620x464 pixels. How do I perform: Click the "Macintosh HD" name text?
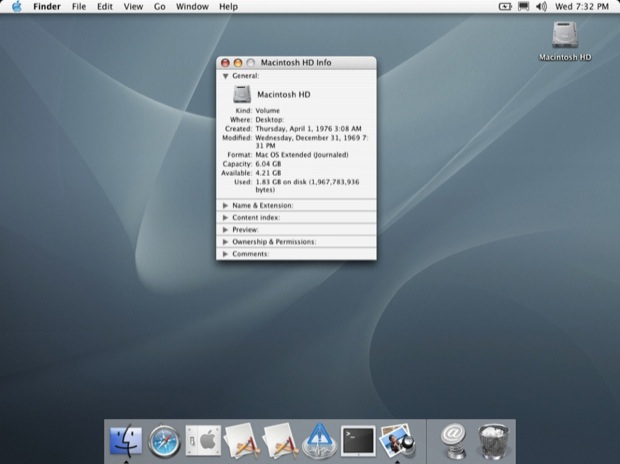pyautogui.click(x=284, y=95)
